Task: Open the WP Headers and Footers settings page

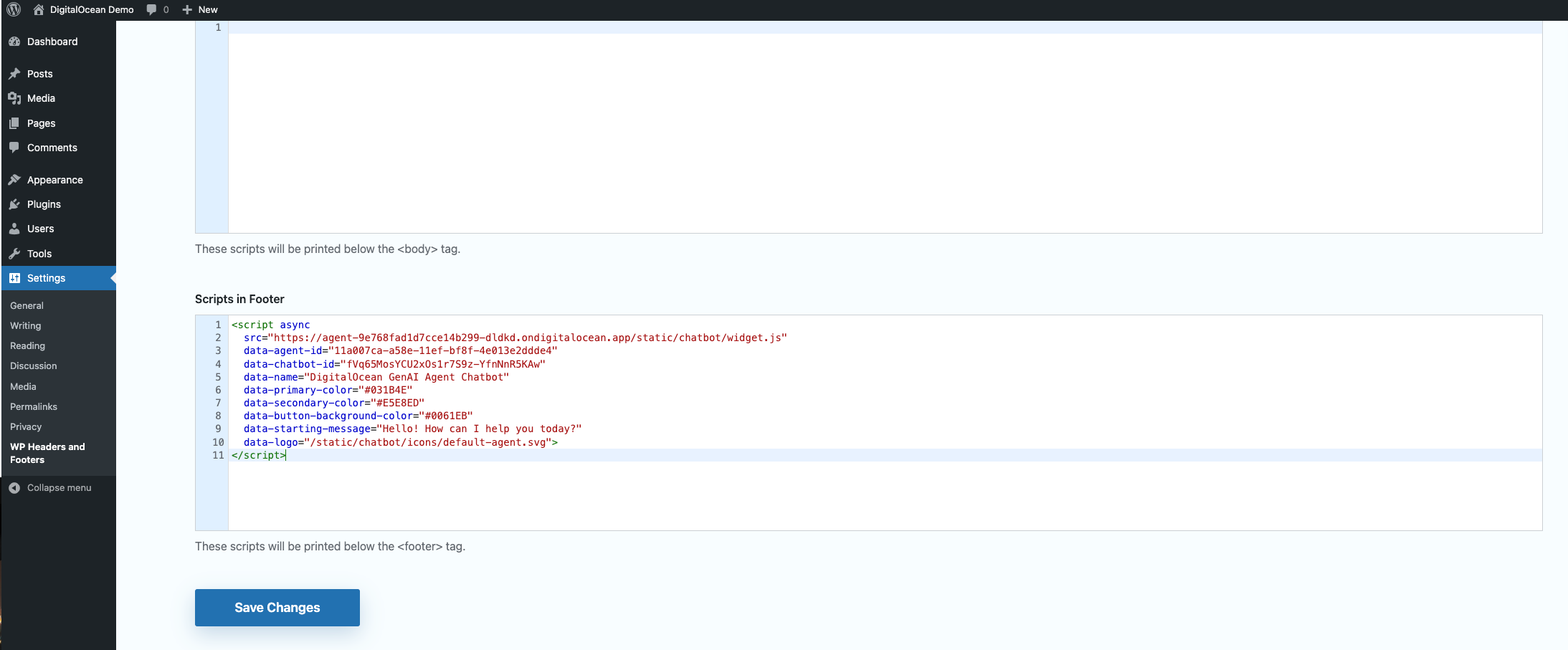Action: [x=47, y=453]
